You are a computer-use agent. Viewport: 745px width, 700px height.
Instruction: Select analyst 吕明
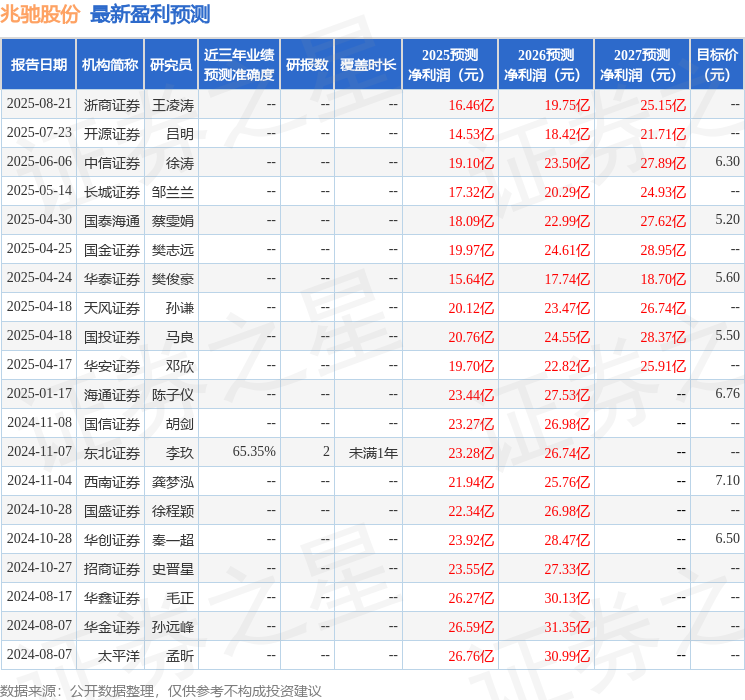coord(180,134)
